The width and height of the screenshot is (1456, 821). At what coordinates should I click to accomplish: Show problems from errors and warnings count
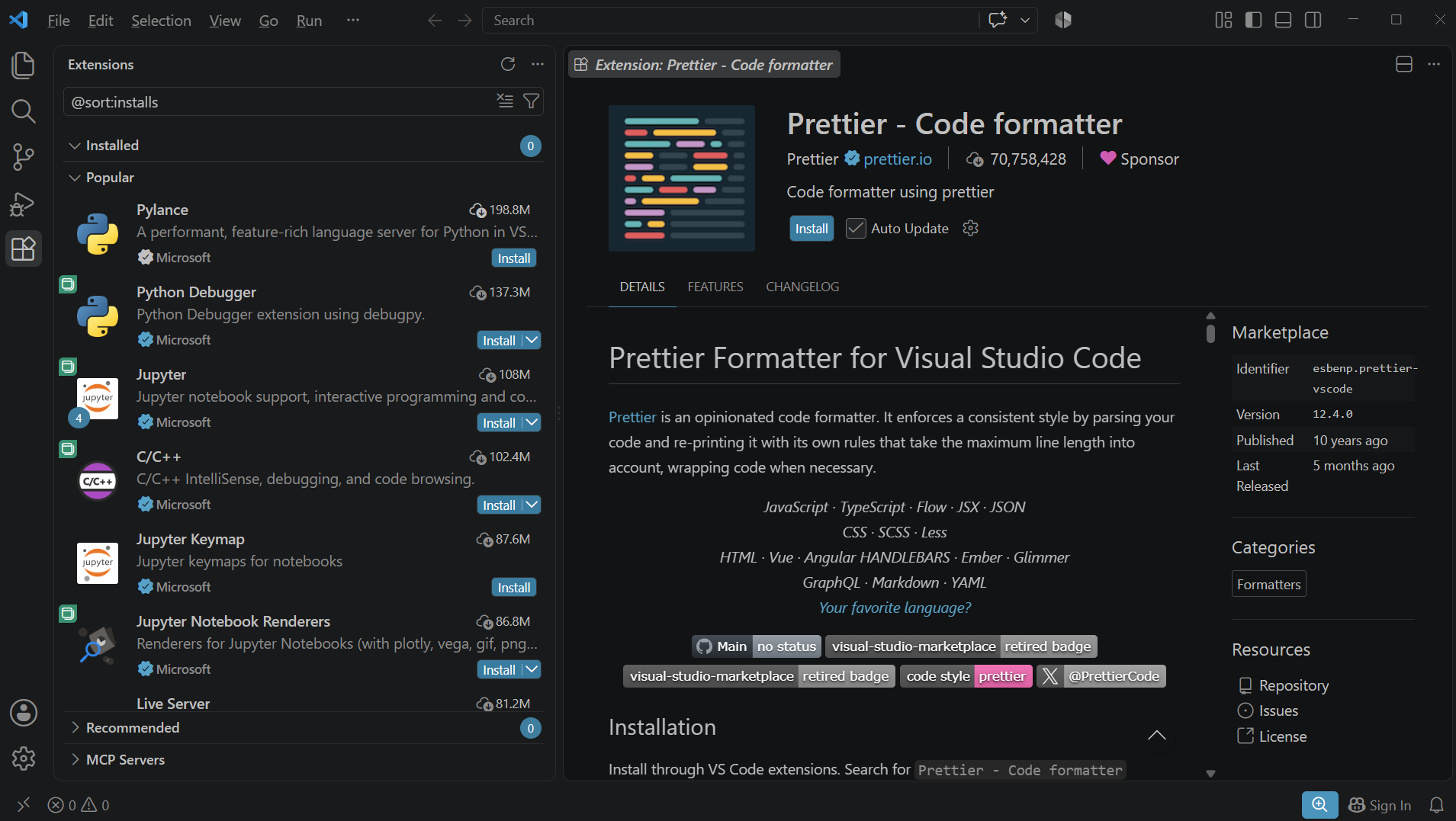(79, 805)
